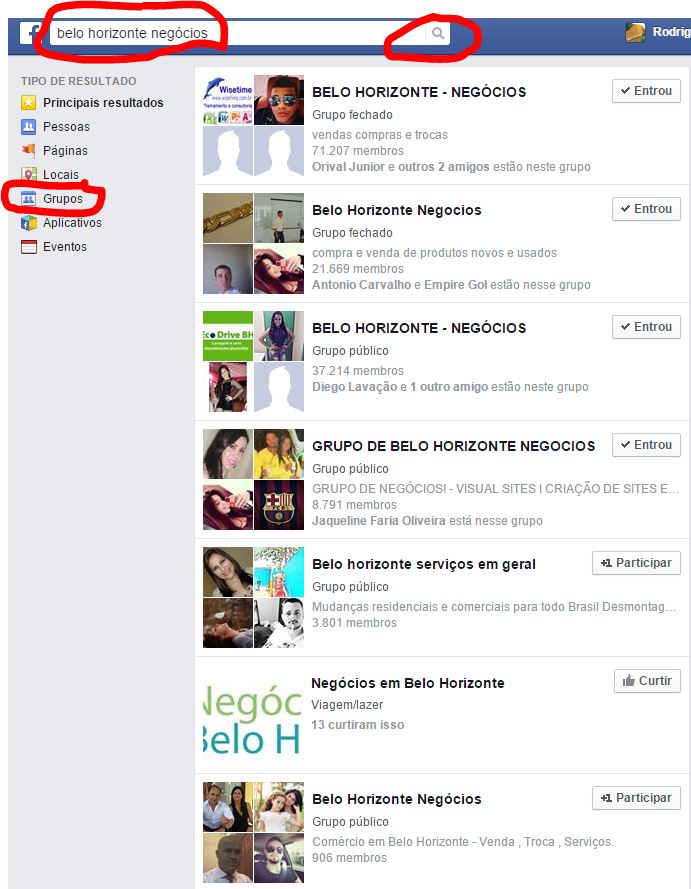Open Eco Drive BH thumbnail
The image size is (691, 889).
[x=228, y=336]
